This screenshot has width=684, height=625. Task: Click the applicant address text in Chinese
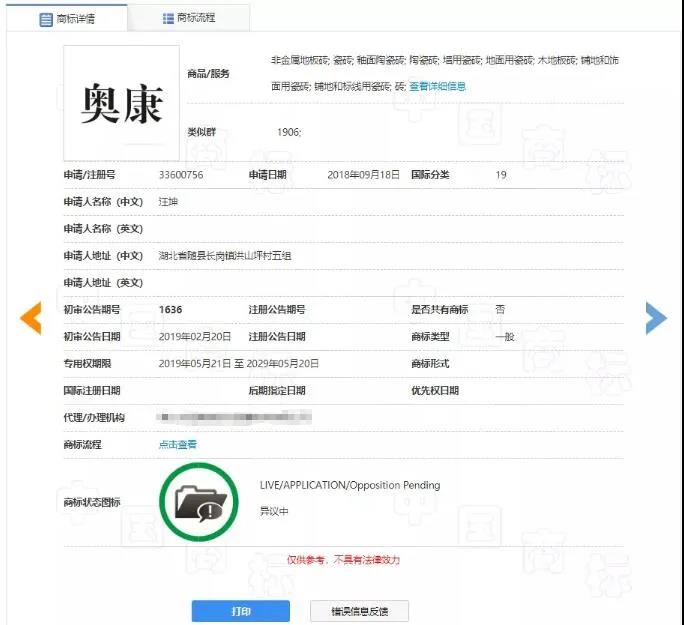pos(225,256)
